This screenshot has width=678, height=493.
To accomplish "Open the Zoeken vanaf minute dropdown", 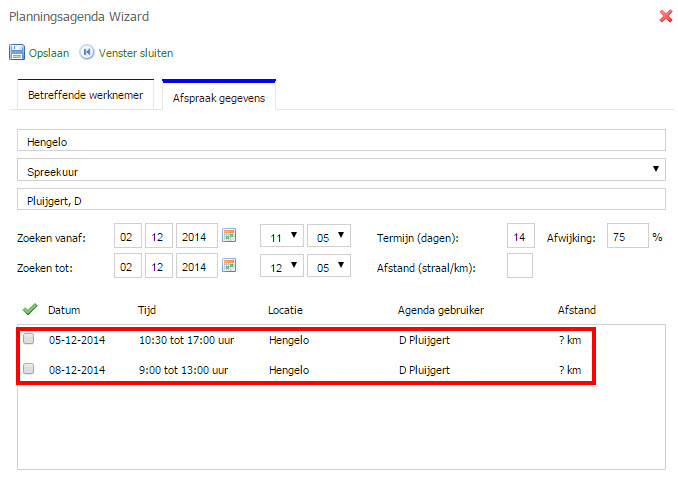I will tap(329, 237).
